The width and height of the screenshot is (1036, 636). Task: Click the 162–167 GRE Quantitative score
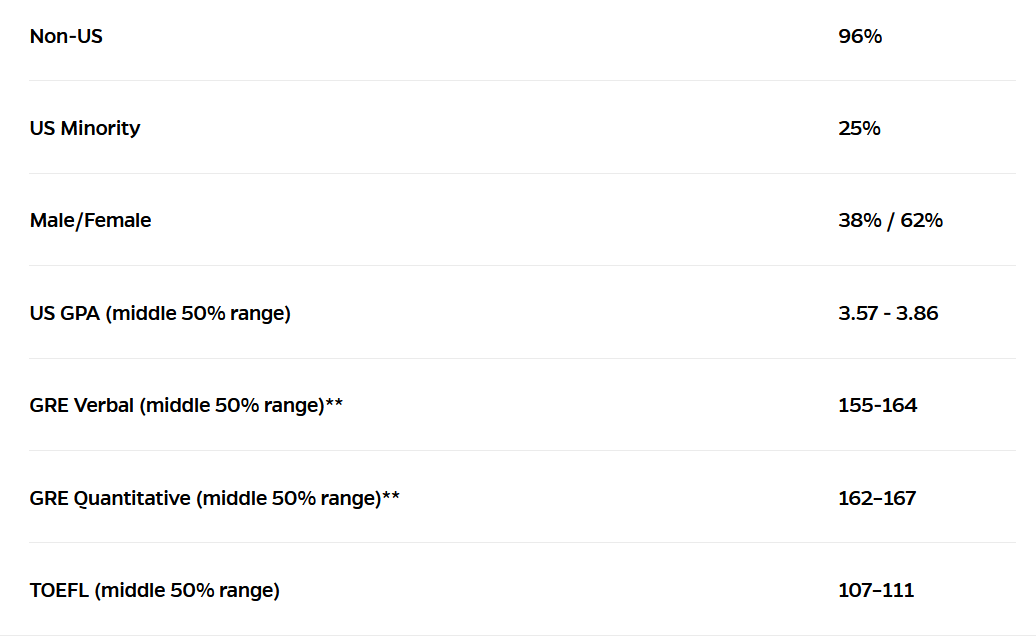pos(877,498)
